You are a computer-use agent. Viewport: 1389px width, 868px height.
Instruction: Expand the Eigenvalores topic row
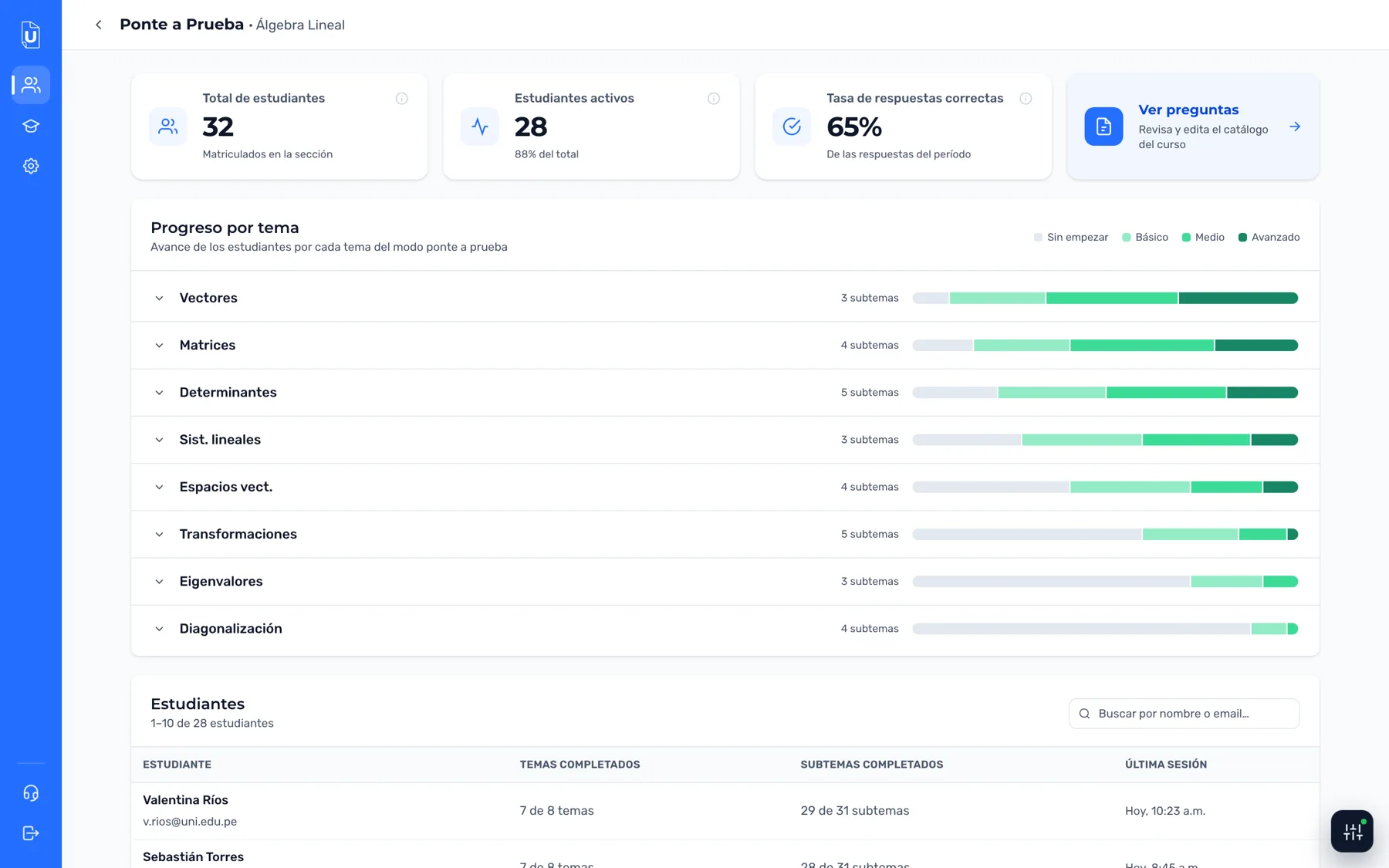click(725, 582)
